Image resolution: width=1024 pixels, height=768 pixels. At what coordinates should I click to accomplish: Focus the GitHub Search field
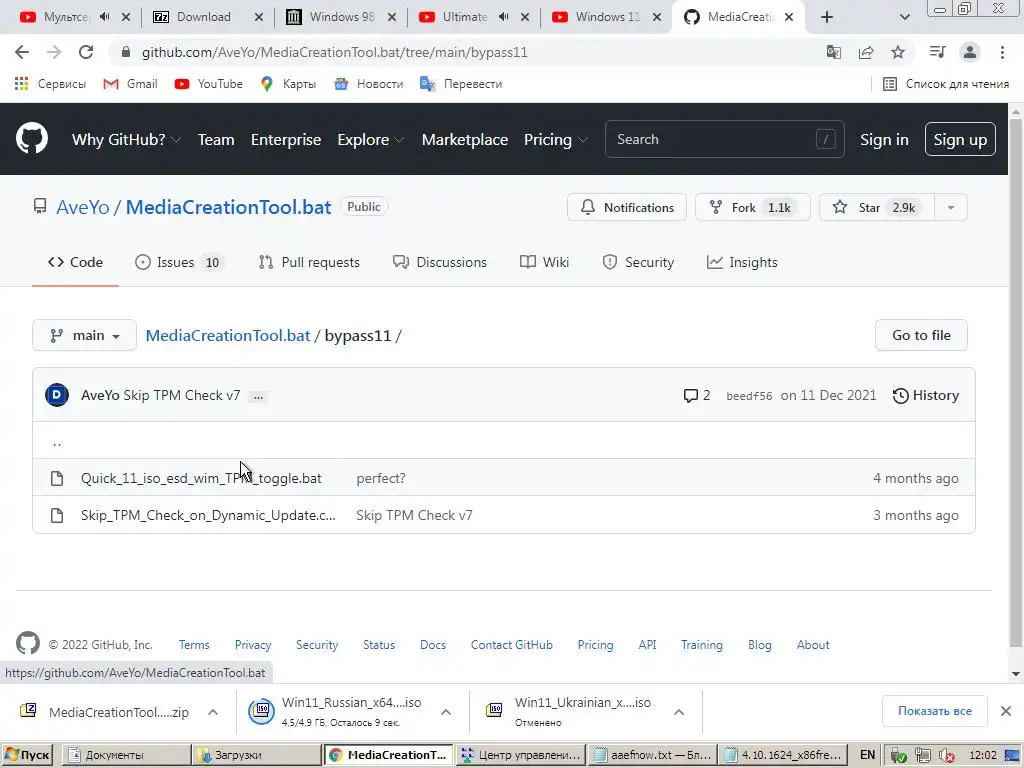pyautogui.click(x=724, y=139)
